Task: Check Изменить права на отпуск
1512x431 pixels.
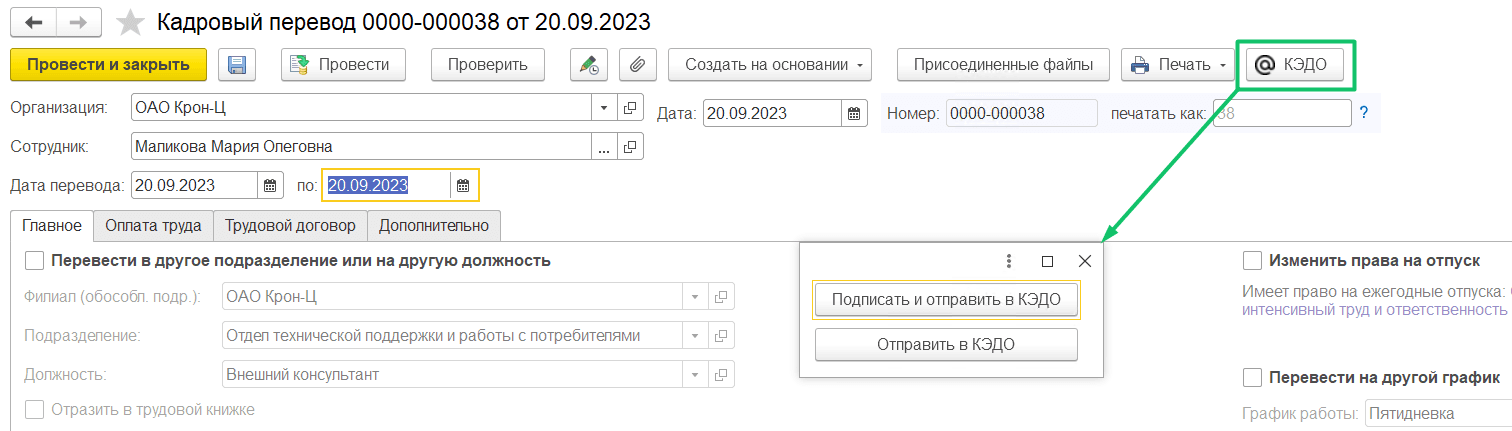Action: [x=1252, y=261]
